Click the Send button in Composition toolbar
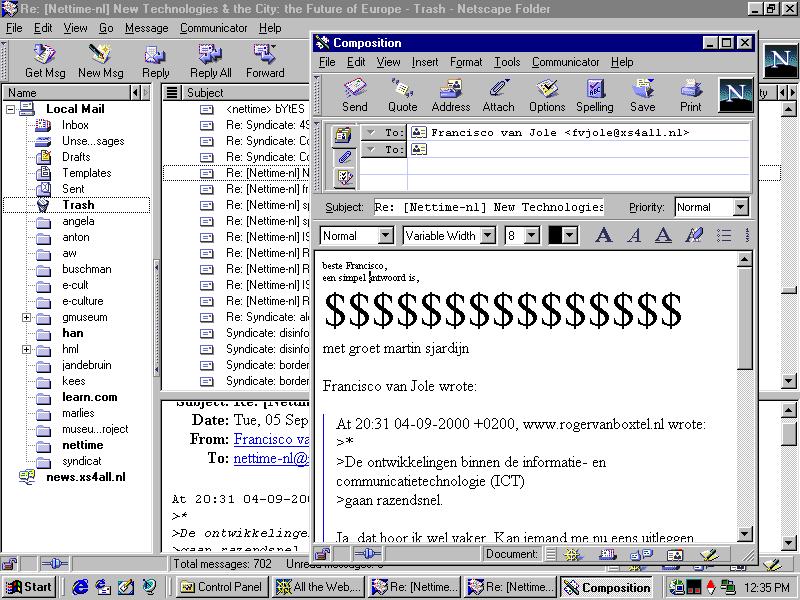The width and height of the screenshot is (800, 600). 354,96
